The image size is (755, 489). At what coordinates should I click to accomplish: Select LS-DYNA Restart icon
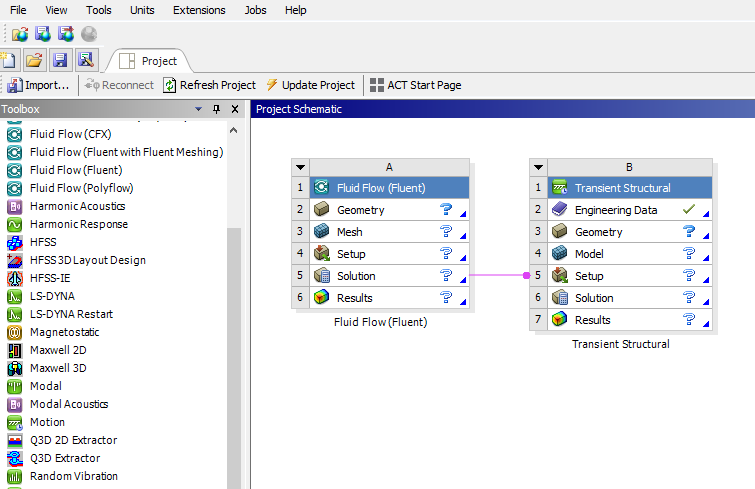(14, 314)
